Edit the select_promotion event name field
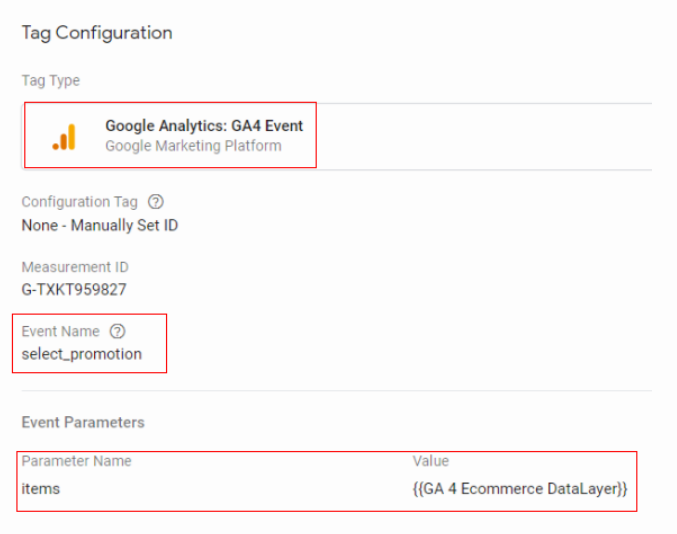This screenshot has width=677, height=534. pos(82,354)
